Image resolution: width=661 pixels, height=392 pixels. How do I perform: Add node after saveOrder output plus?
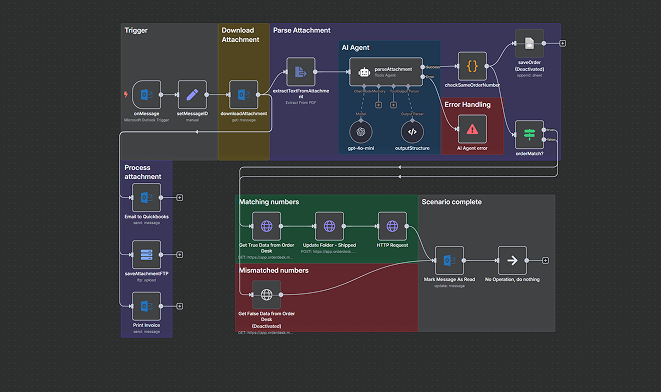562,43
